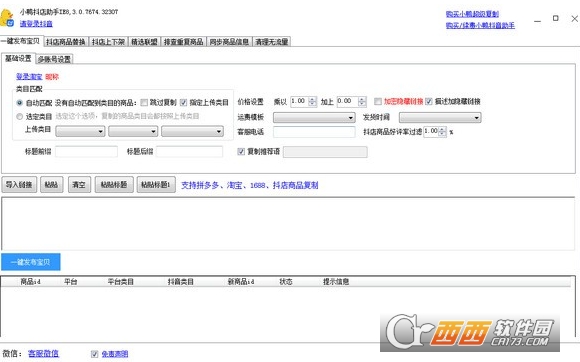580x362 pixels.
Task: Click the blue 一键发布宝贝 publish button
Action: [31, 262]
